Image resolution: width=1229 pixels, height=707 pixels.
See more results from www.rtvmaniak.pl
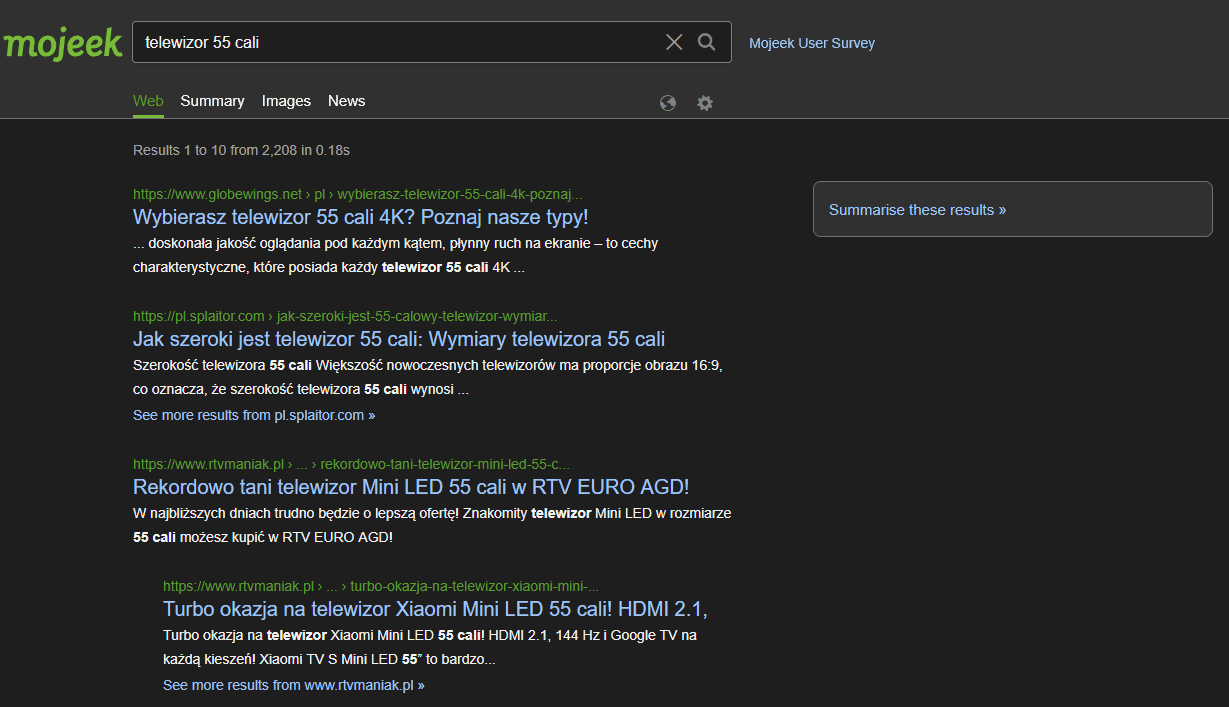pos(294,685)
